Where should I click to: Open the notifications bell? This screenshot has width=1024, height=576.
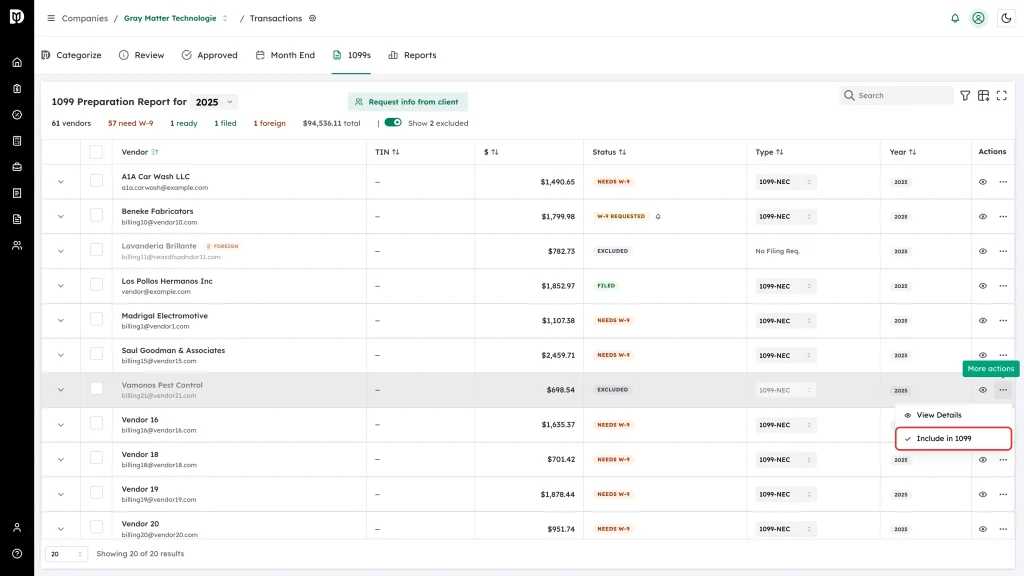coord(955,18)
